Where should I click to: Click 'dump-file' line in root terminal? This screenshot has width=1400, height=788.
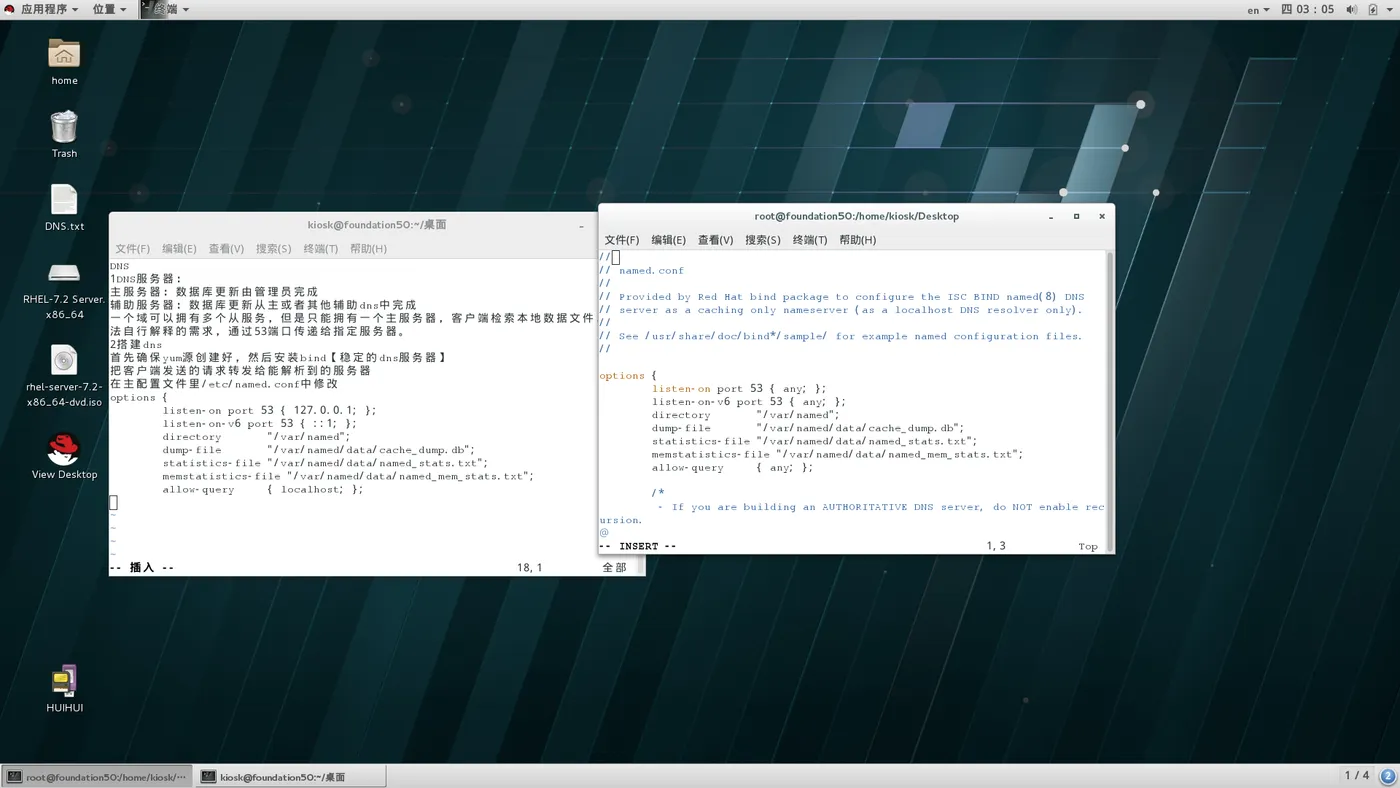tap(808, 427)
